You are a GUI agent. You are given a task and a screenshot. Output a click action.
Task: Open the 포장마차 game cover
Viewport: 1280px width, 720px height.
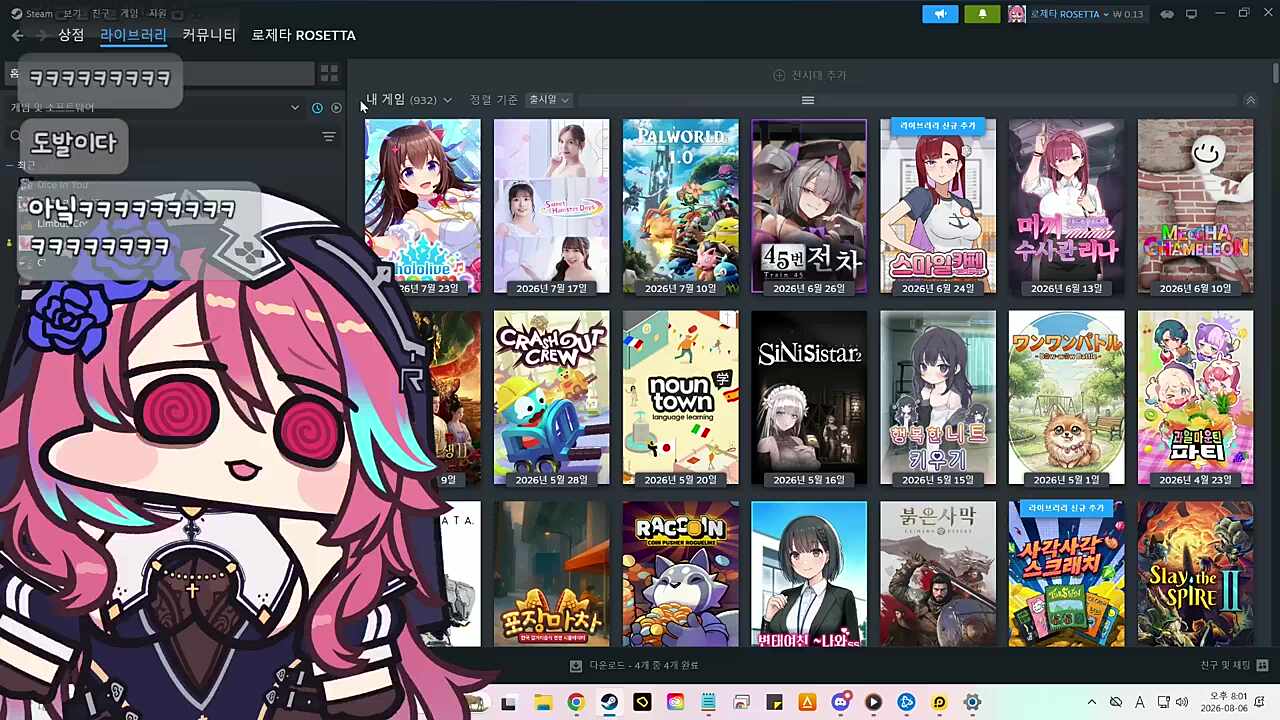551,574
